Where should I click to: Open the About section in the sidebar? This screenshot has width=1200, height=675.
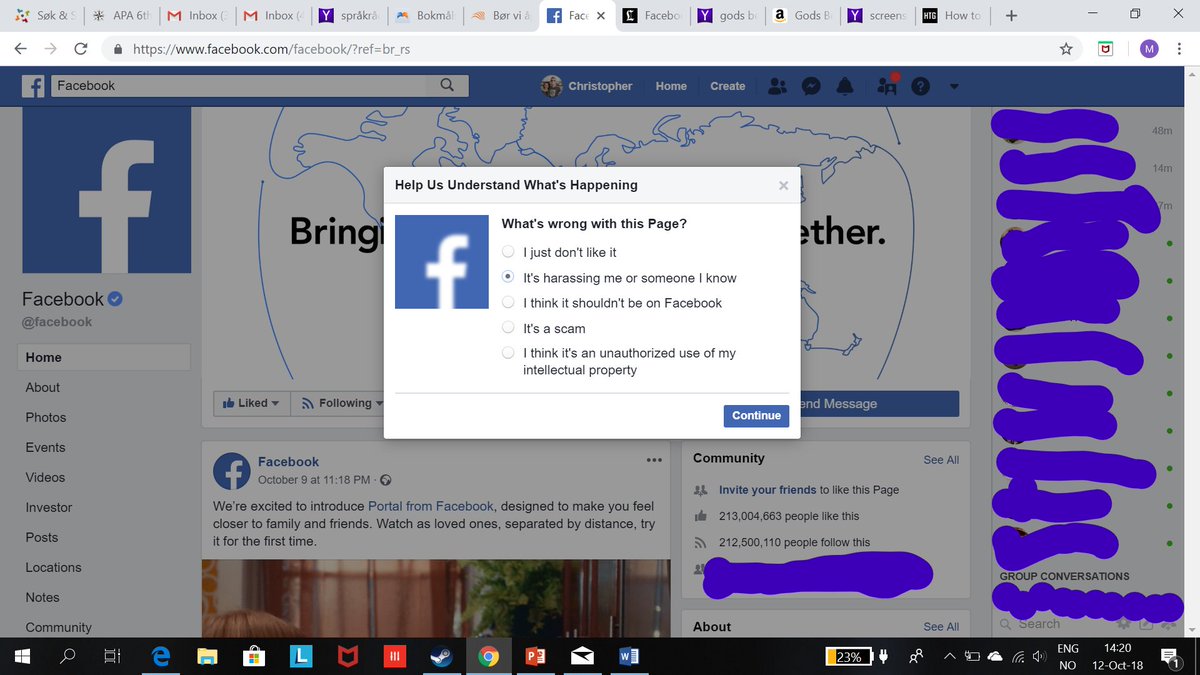pyautogui.click(x=43, y=387)
